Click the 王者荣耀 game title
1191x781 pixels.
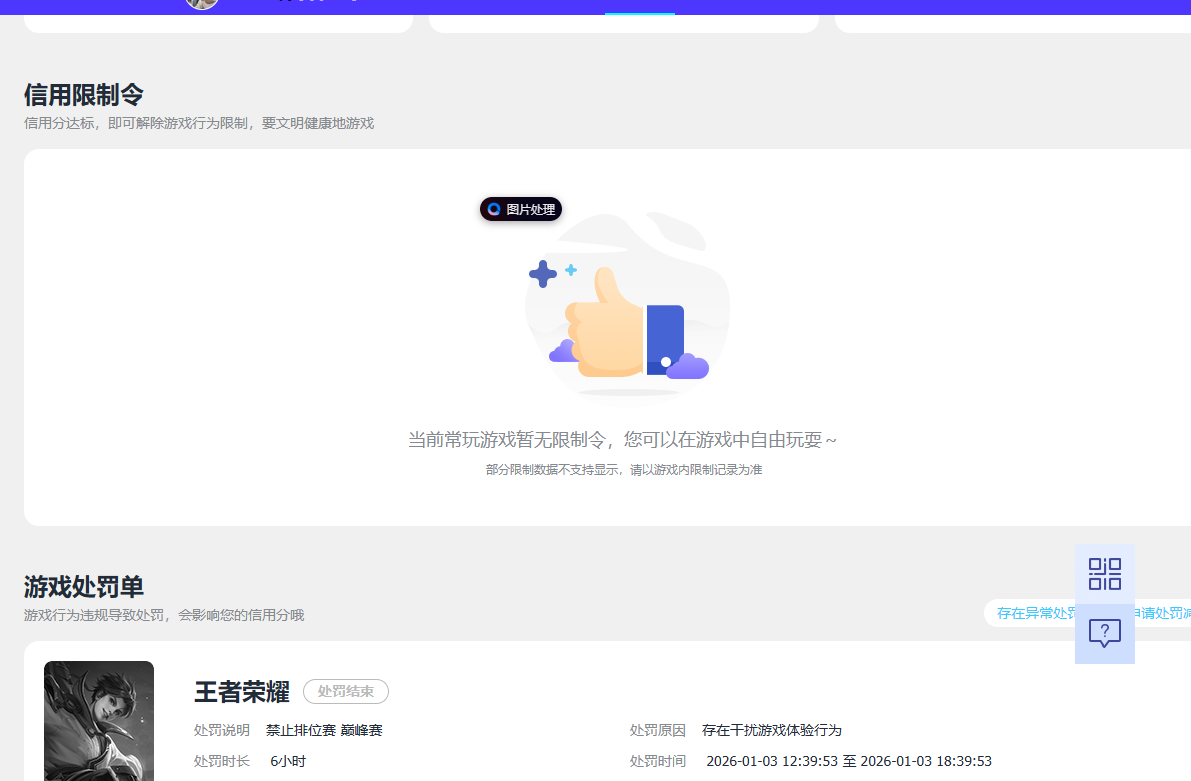[x=242, y=692]
